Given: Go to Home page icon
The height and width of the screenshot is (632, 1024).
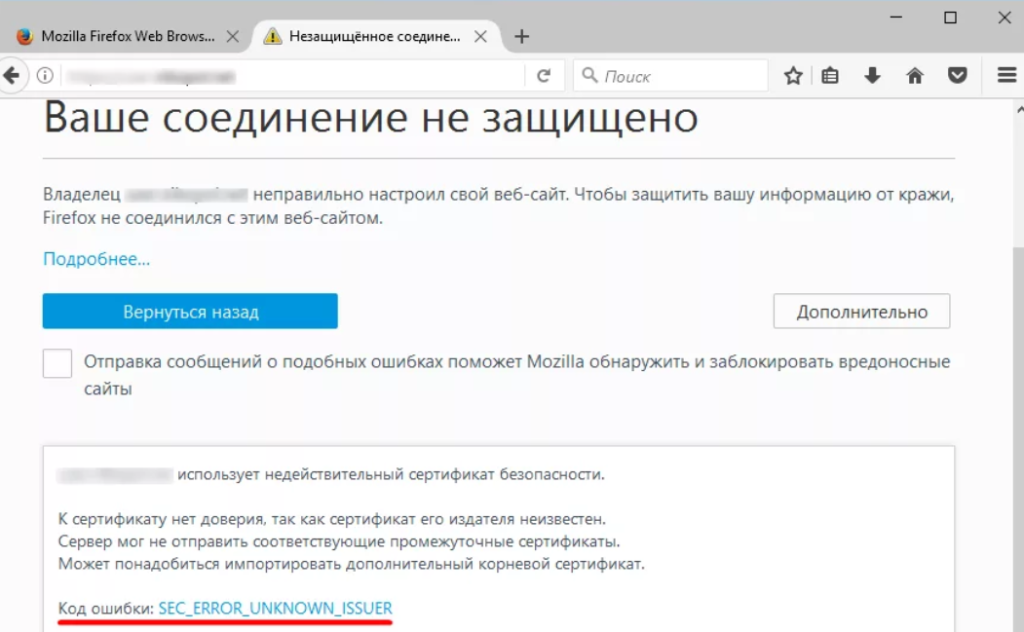Looking at the screenshot, I should click(x=914, y=76).
